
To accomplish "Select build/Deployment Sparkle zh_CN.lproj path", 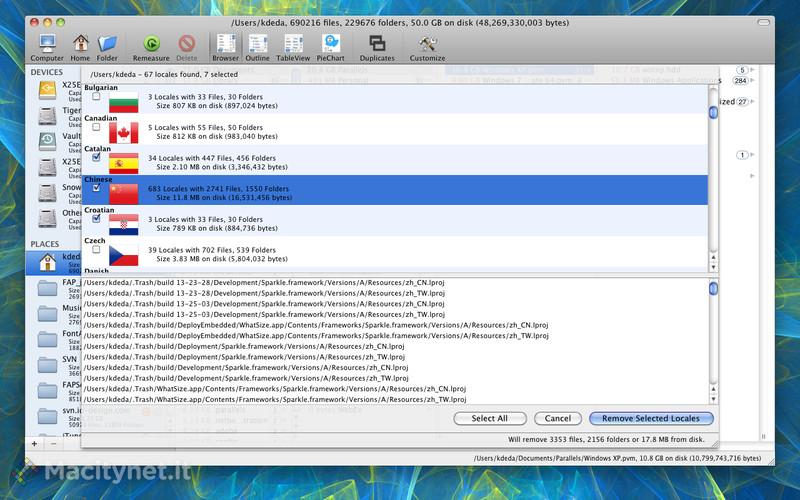I will 244,346.
